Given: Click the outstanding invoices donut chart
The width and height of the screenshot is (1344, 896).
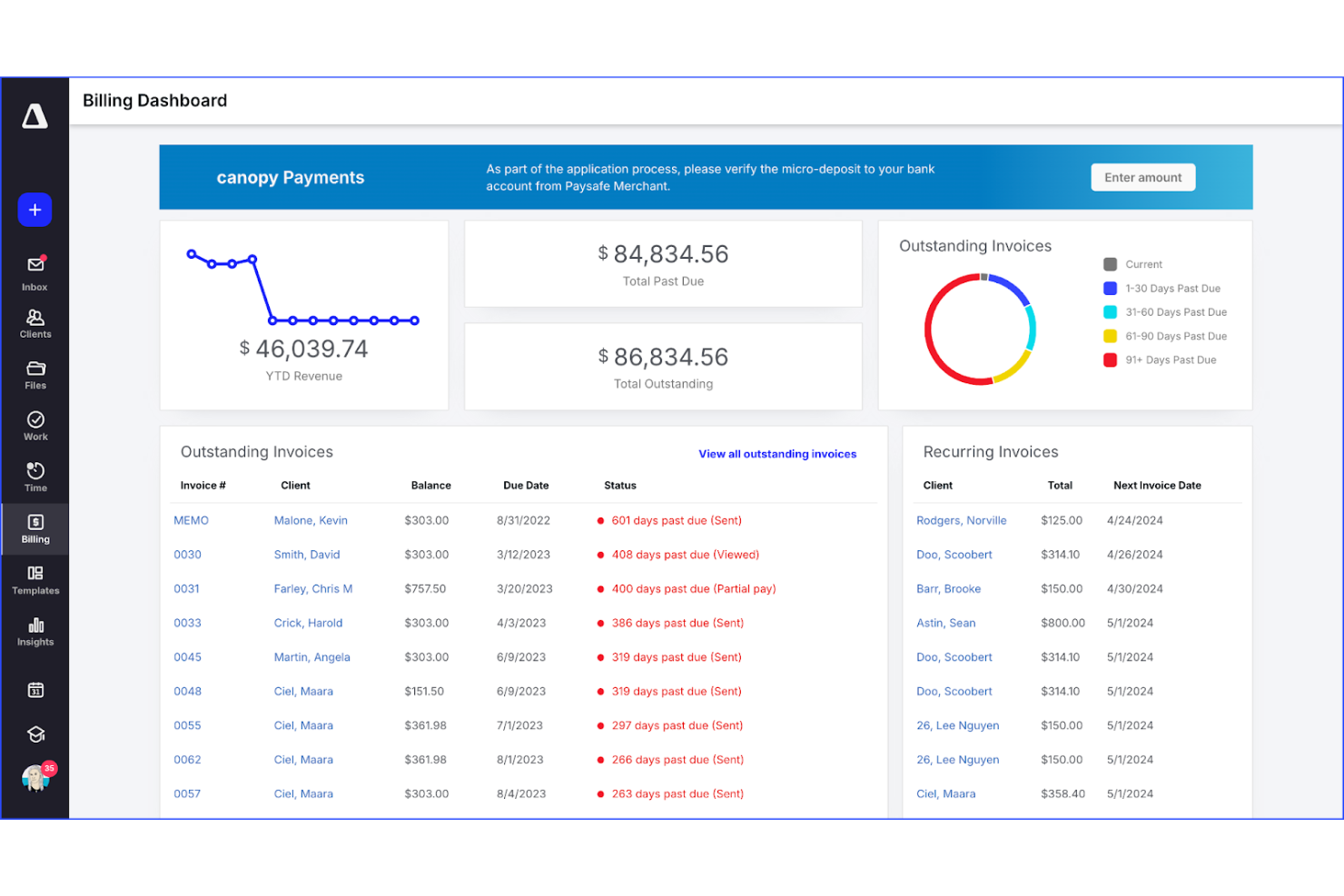Looking at the screenshot, I should click(980, 330).
